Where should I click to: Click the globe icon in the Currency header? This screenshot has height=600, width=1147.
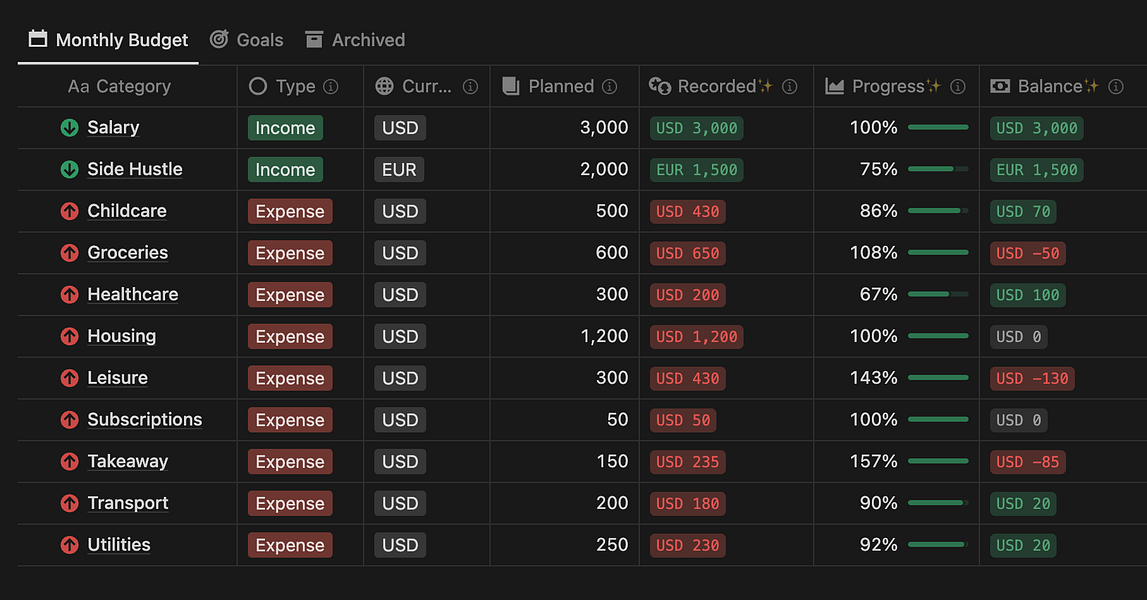point(384,86)
